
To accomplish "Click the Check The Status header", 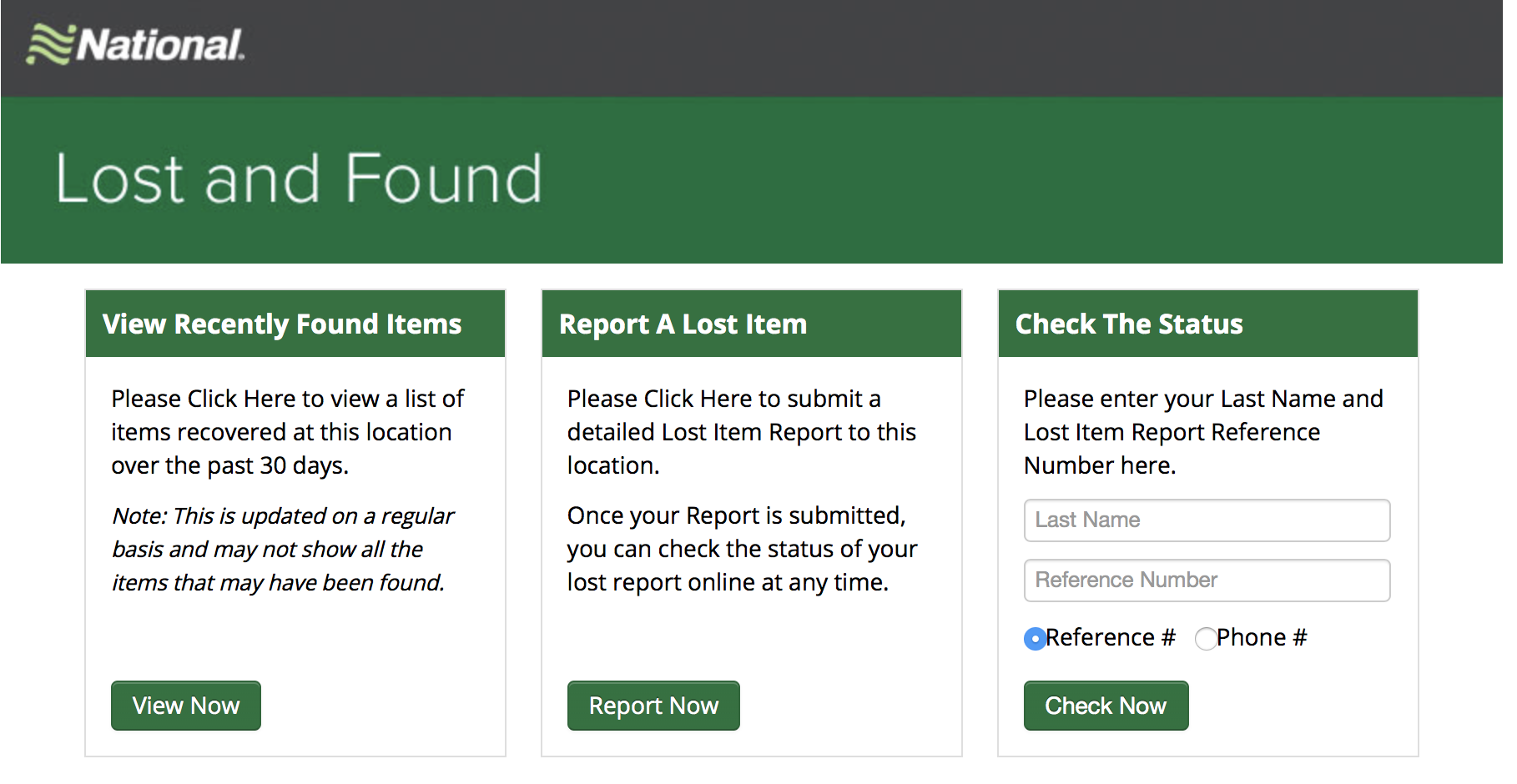I will point(1128,324).
